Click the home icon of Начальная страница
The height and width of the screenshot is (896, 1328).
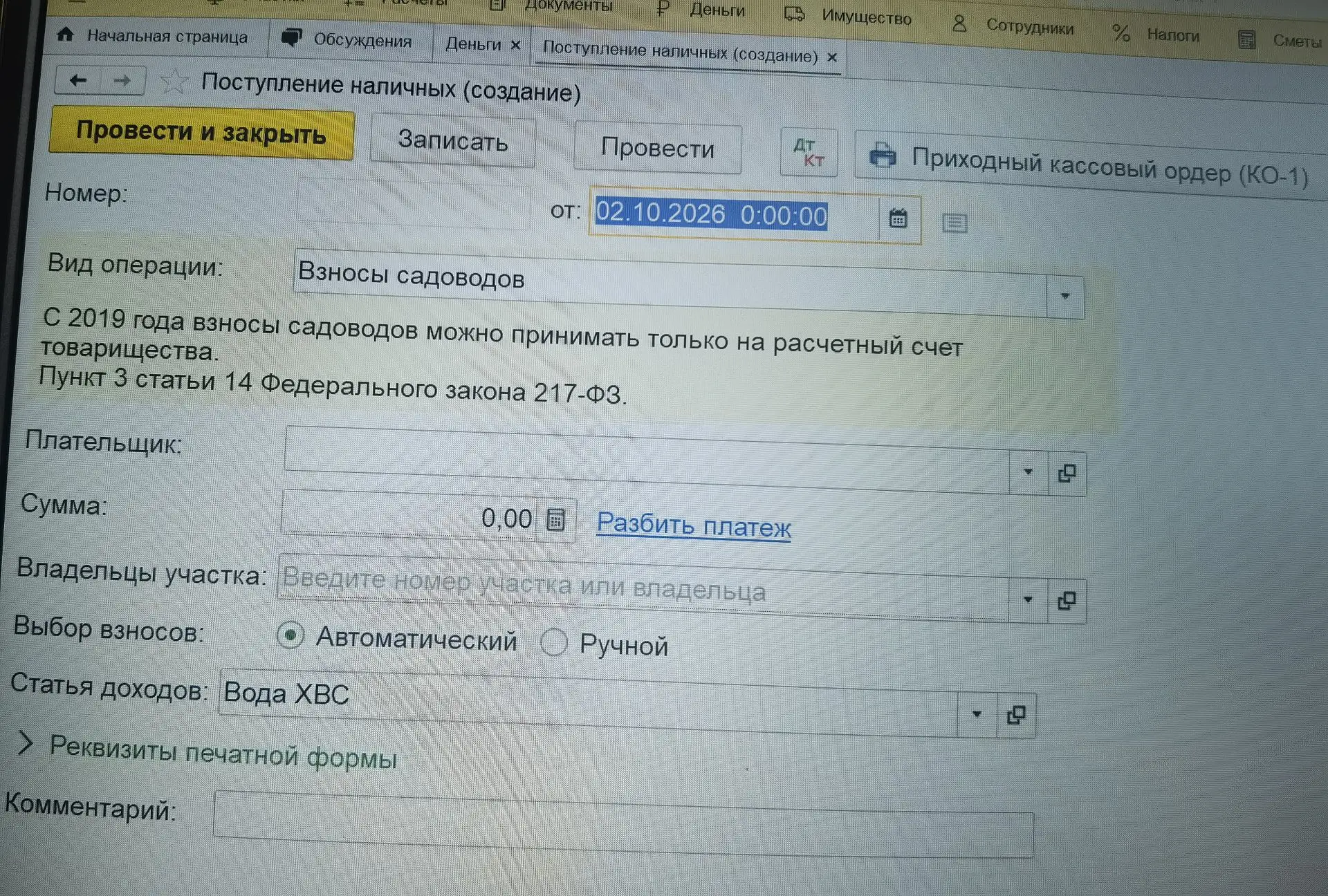click(x=66, y=34)
